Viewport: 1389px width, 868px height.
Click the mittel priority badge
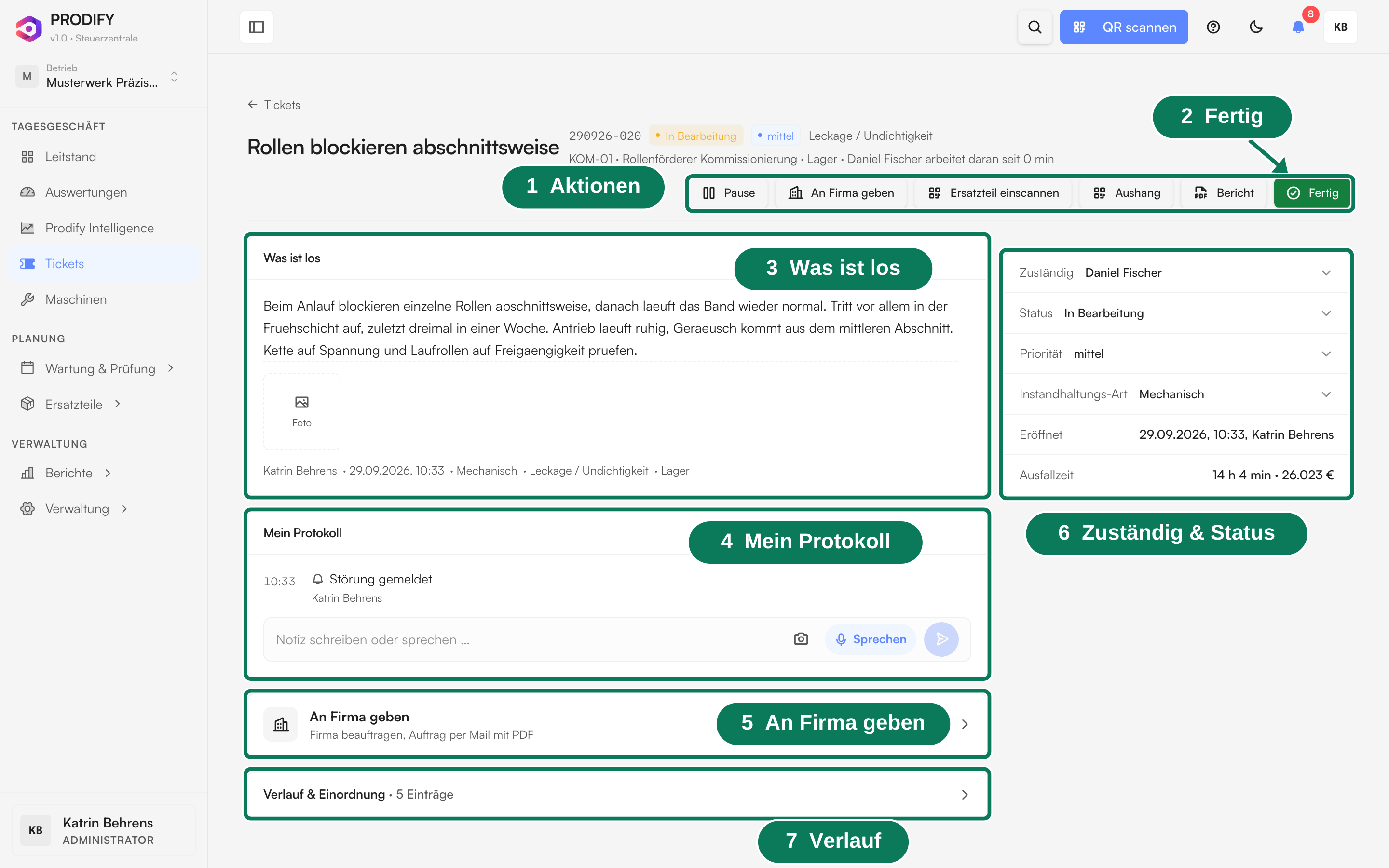(776, 136)
